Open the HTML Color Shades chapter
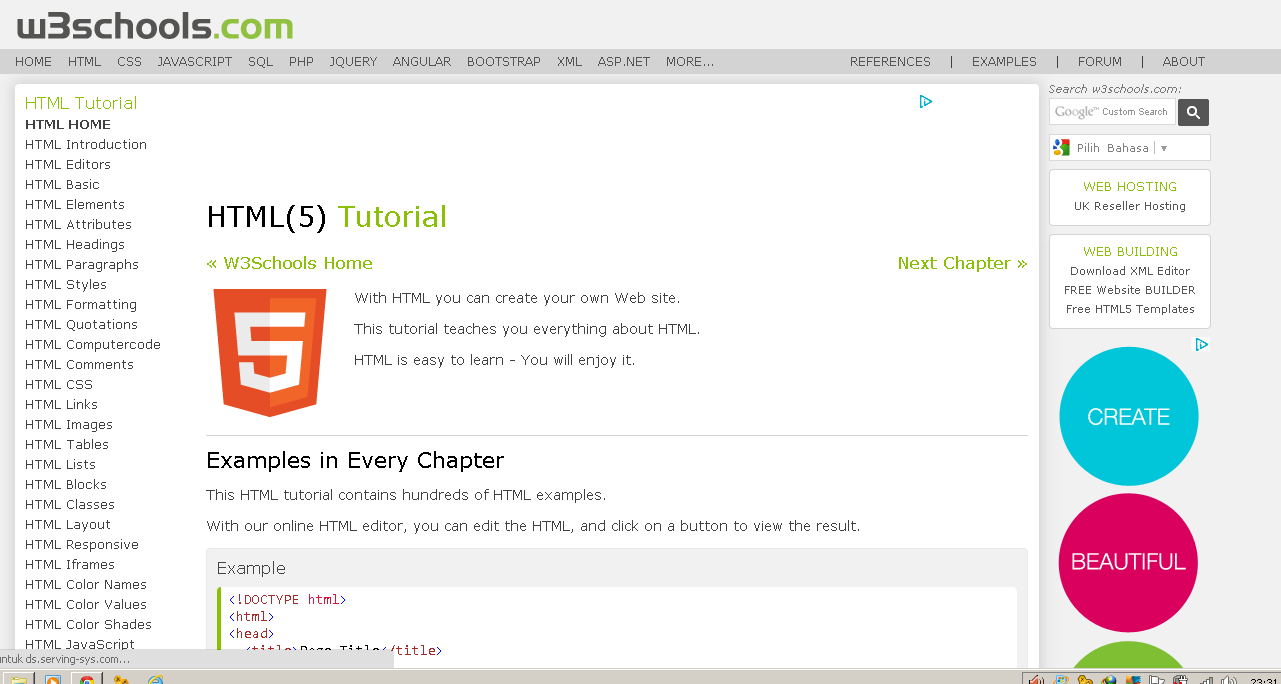 pyautogui.click(x=88, y=625)
